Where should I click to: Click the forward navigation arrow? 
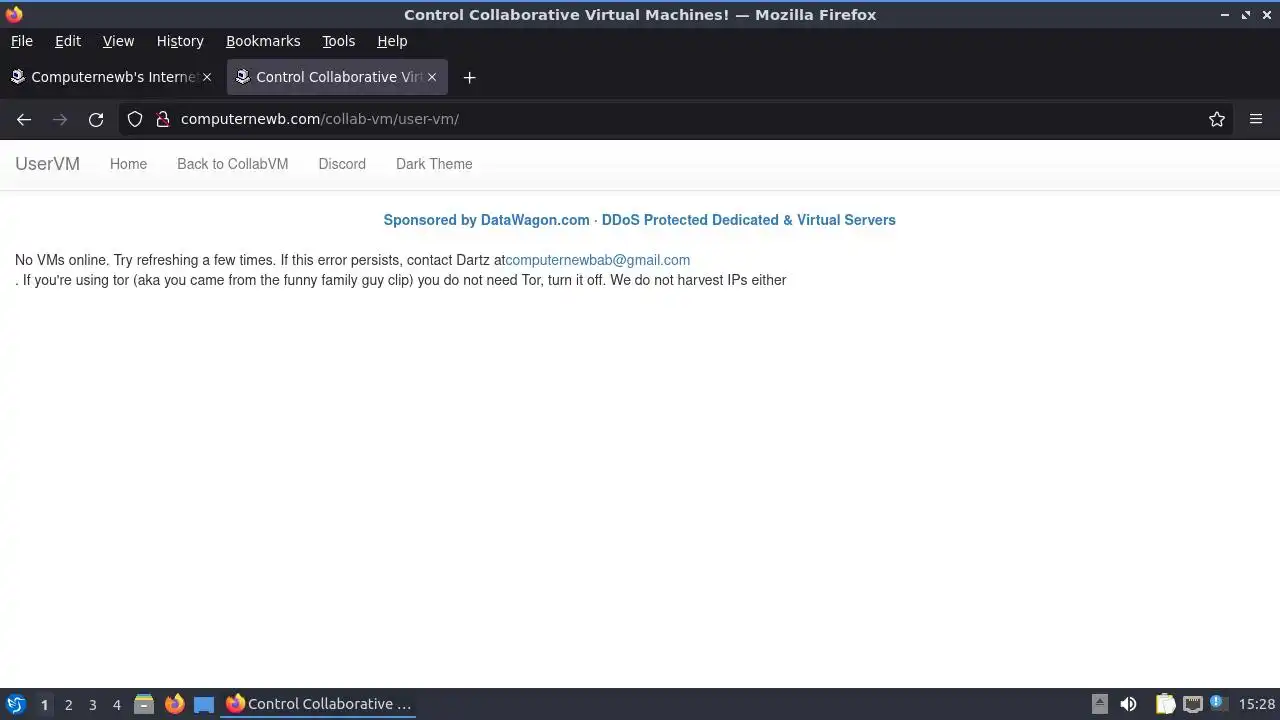pos(60,119)
